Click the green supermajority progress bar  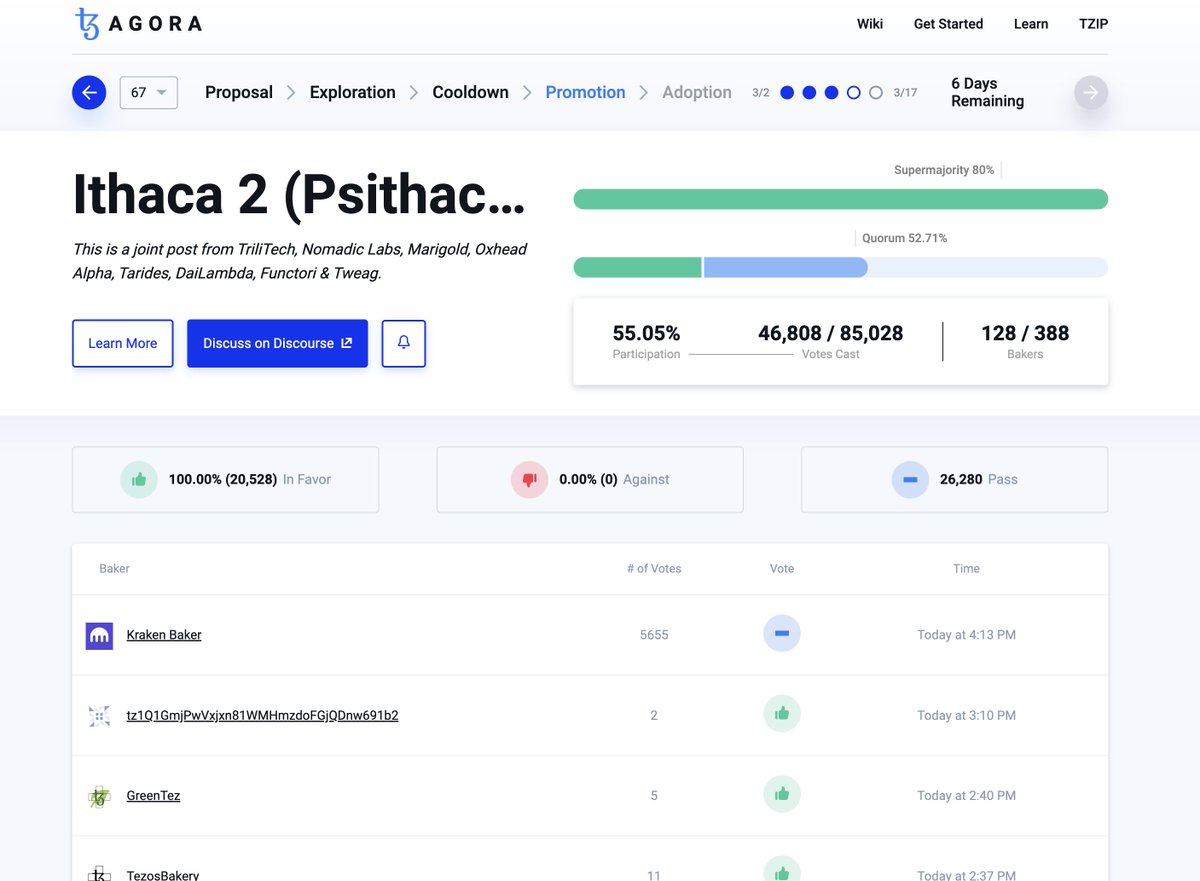pos(840,199)
